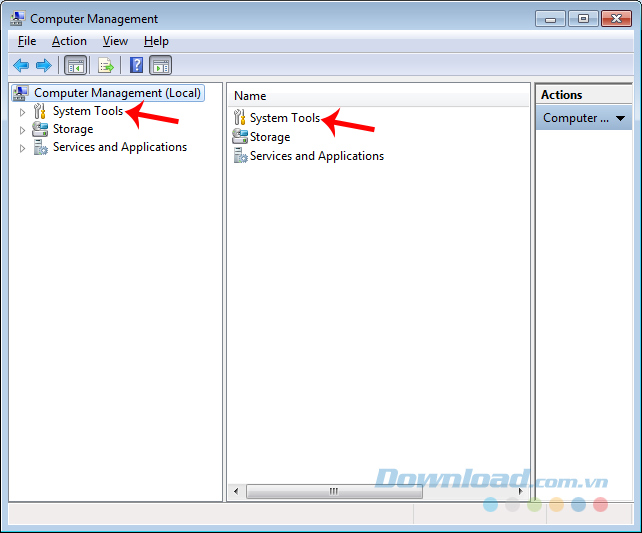Screen dimensions: 642x533
Task: Open the Computer ... actions dropdown arrow
Action: click(620, 118)
